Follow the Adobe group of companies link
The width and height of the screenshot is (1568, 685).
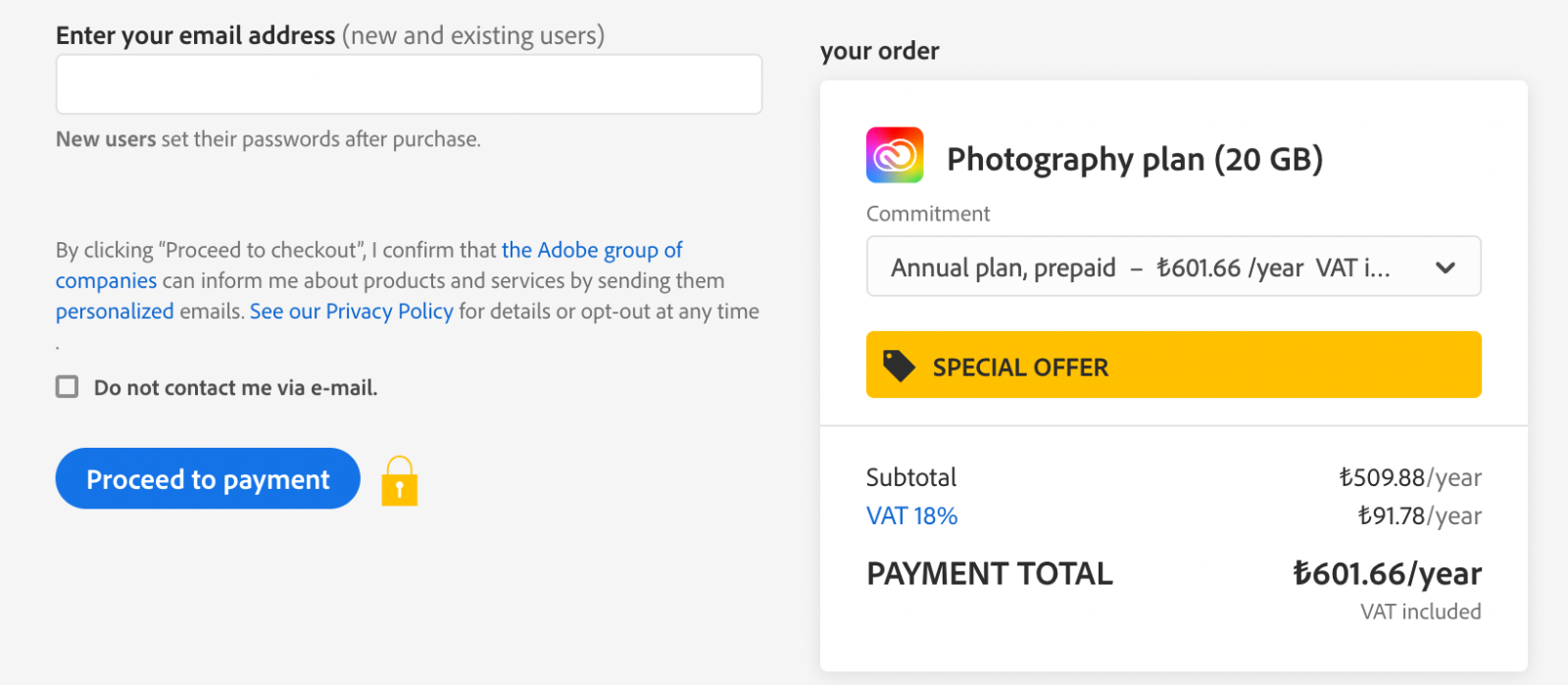point(592,250)
